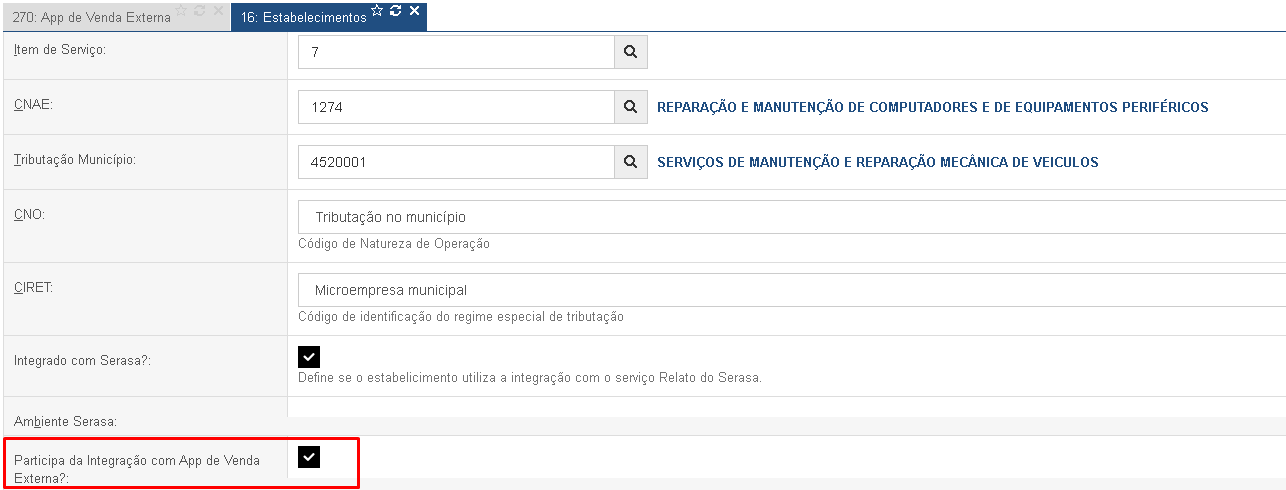Refresh the Estabelecimentos tab
Viewport: 1286px width, 490px height.
click(396, 10)
